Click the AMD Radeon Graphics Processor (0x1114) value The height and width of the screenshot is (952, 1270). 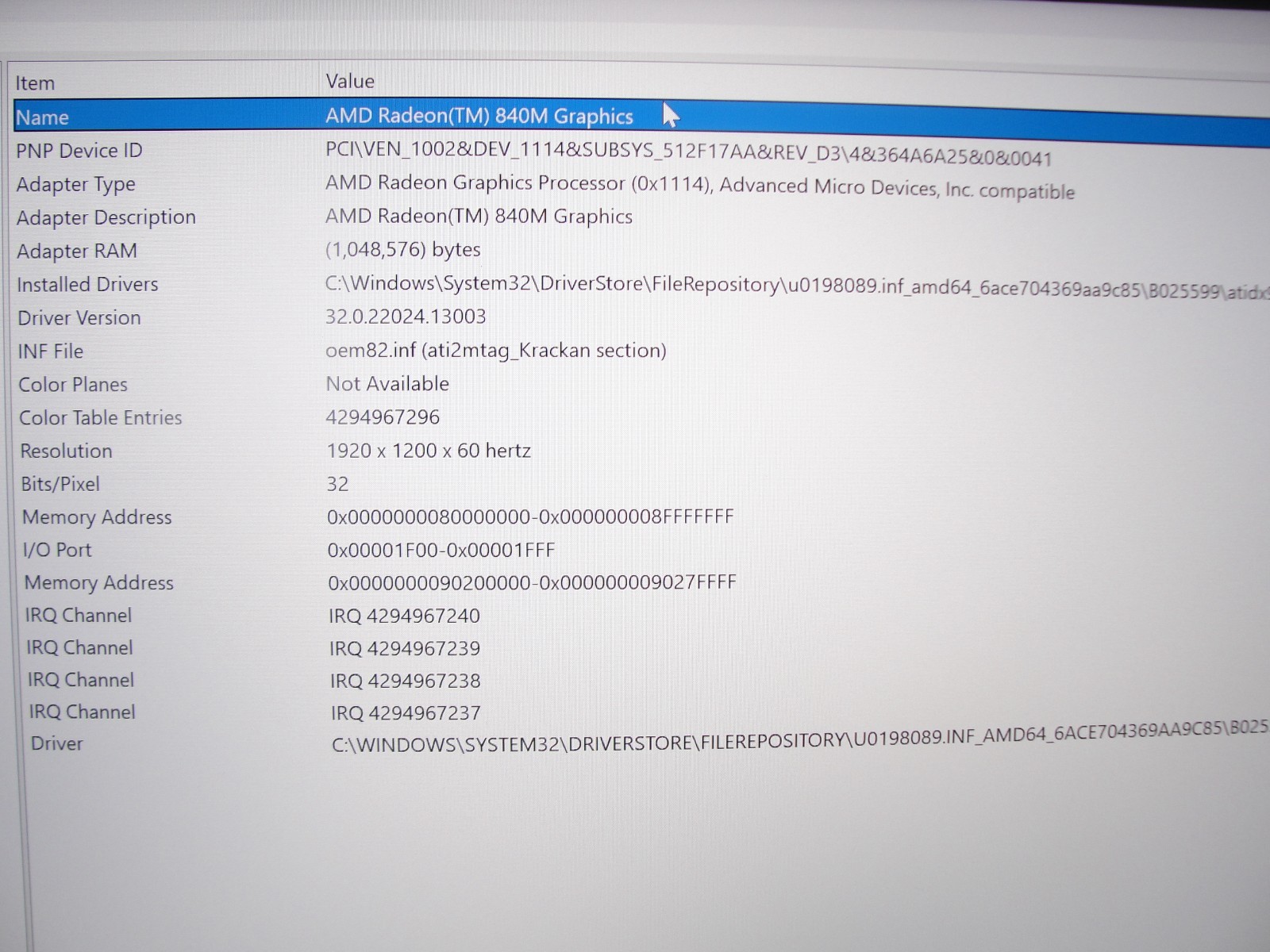(700, 186)
